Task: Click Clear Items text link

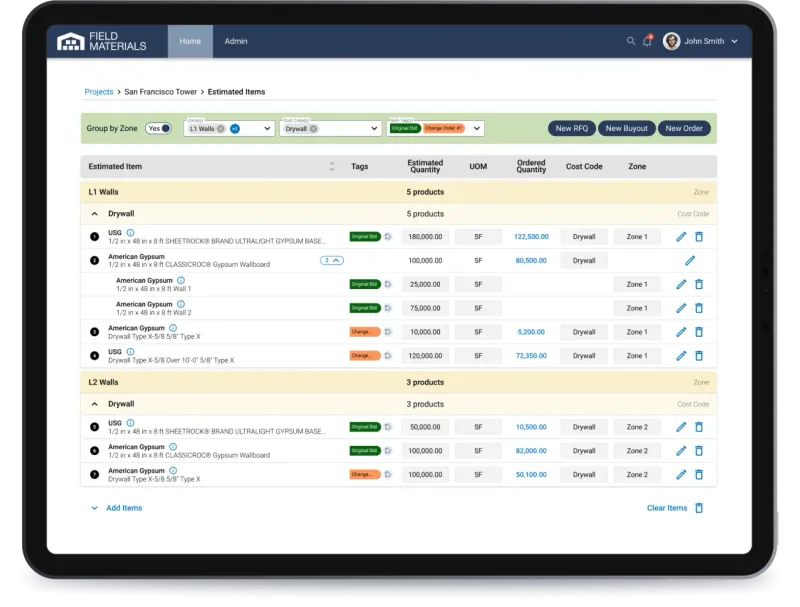Action: pyautogui.click(x=667, y=508)
